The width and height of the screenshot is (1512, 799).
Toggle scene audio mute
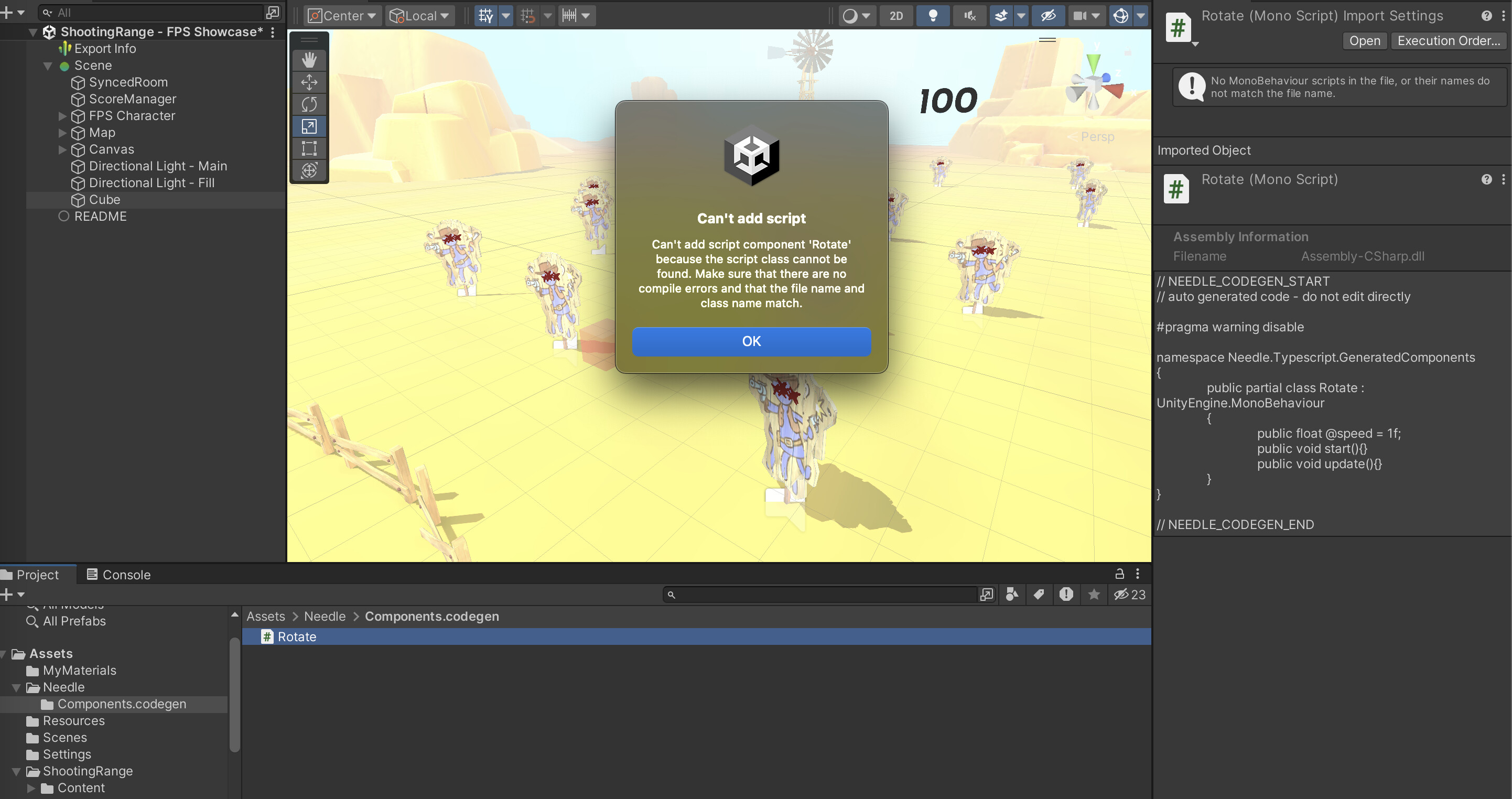pyautogui.click(x=970, y=16)
